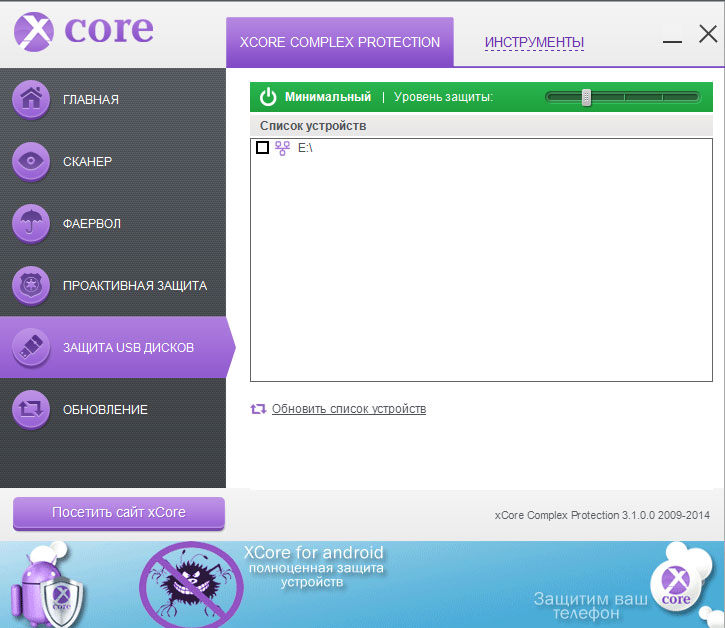Click XCore for android banner text
Viewport: 725px width, 628px height.
[x=313, y=553]
